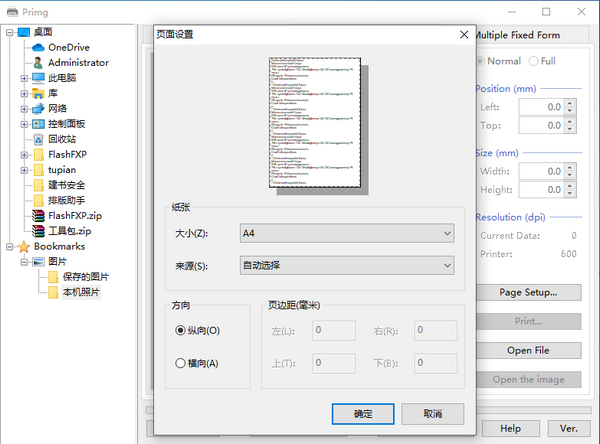
Task: Select the 网络 network icon
Action: tap(38, 108)
